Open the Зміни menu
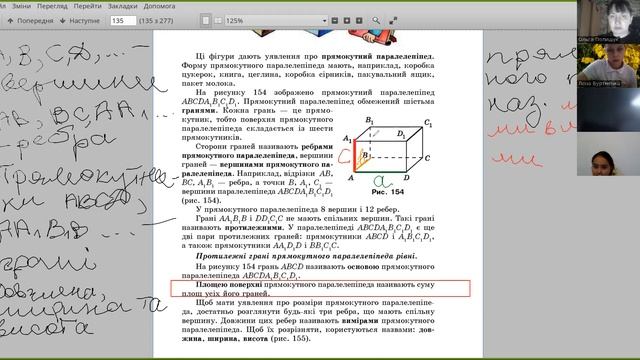This screenshot has width=640, height=360. (21, 6)
